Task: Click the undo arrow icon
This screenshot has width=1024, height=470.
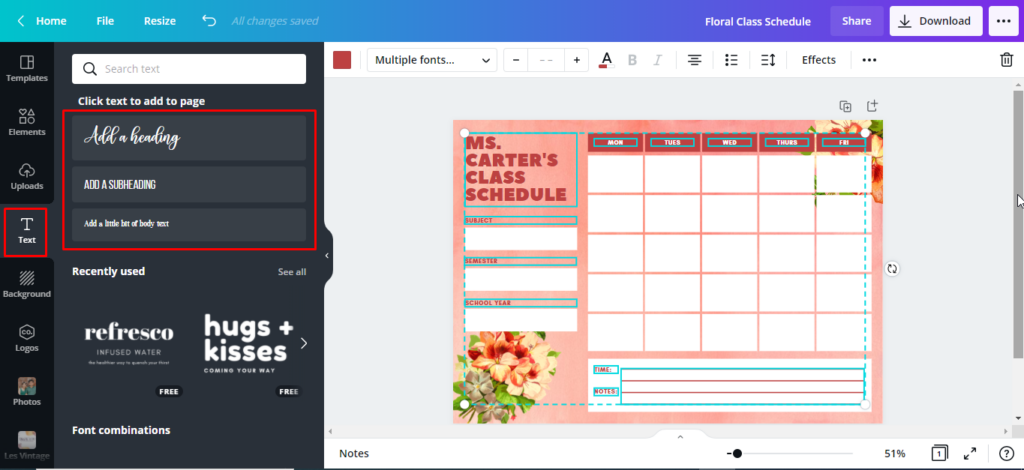Action: (x=208, y=20)
